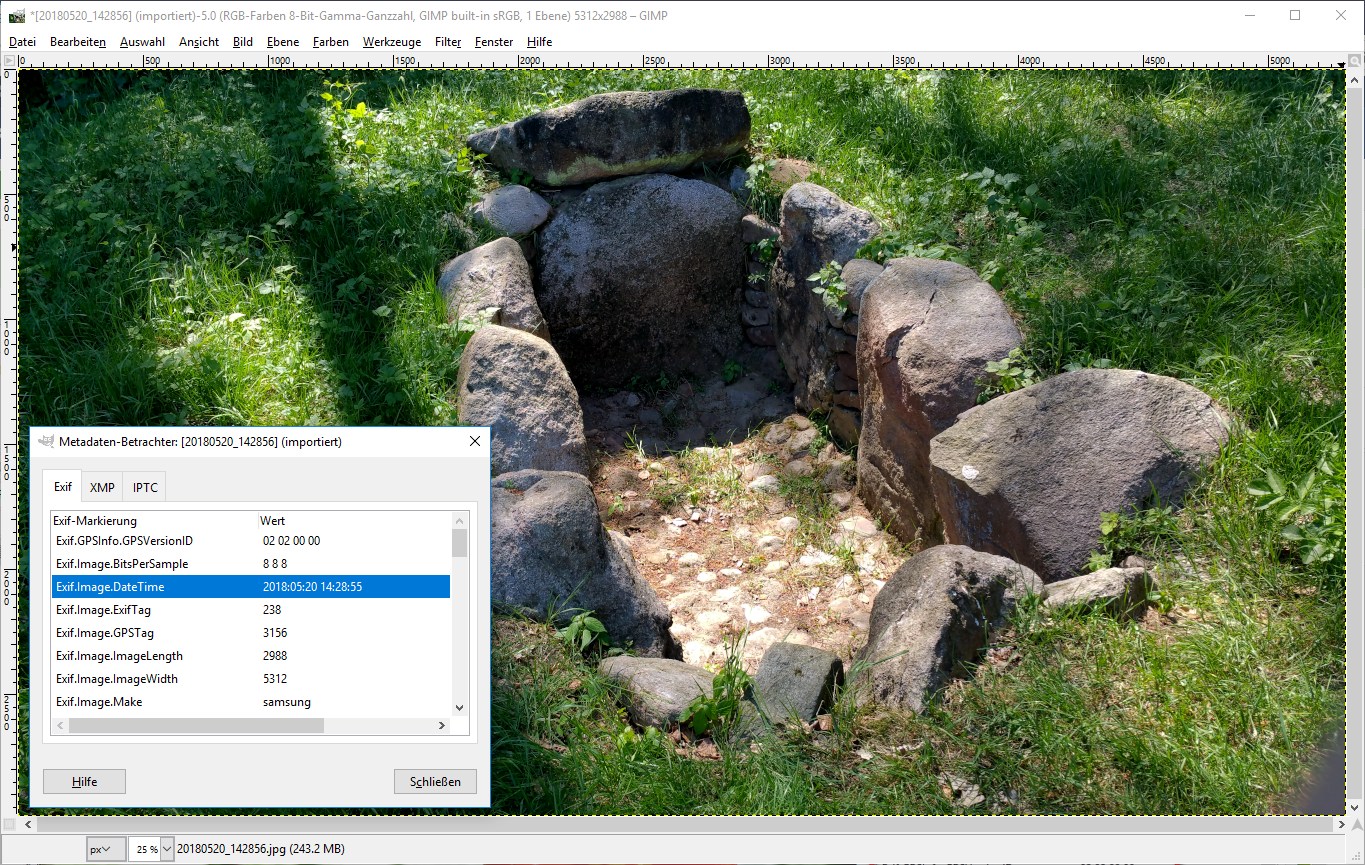The width and height of the screenshot is (1365, 865).
Task: Close the Metadaten-Betrachter dialog with X
Action: tap(475, 441)
